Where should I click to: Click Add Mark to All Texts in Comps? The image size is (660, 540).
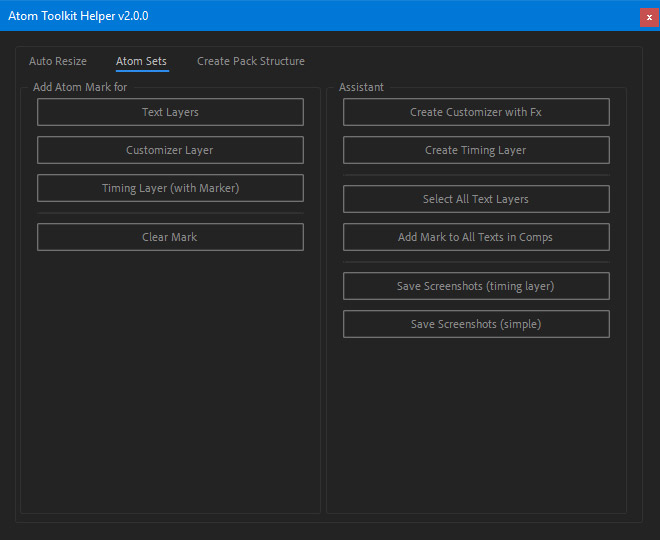(x=476, y=237)
